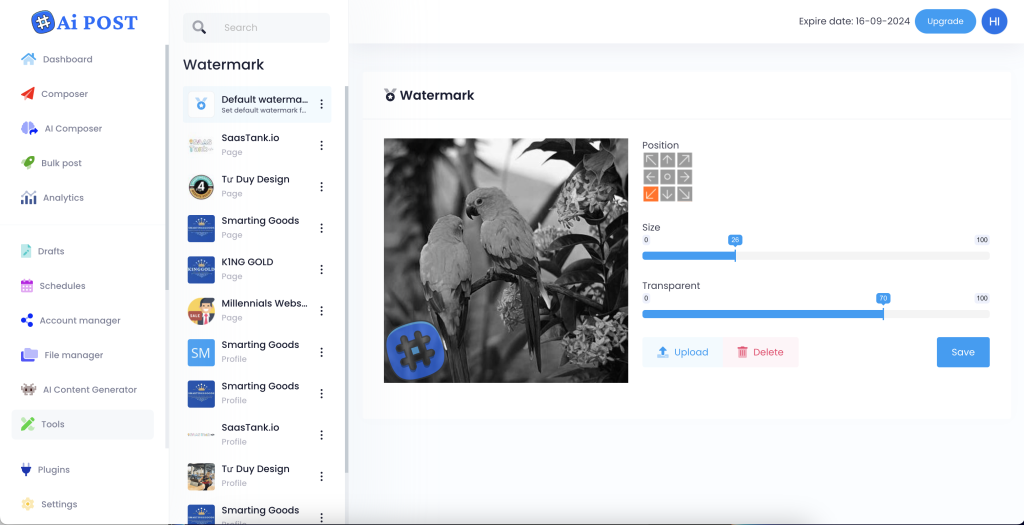
Task: Open options menu for KING GOLD page
Action: coord(321,269)
